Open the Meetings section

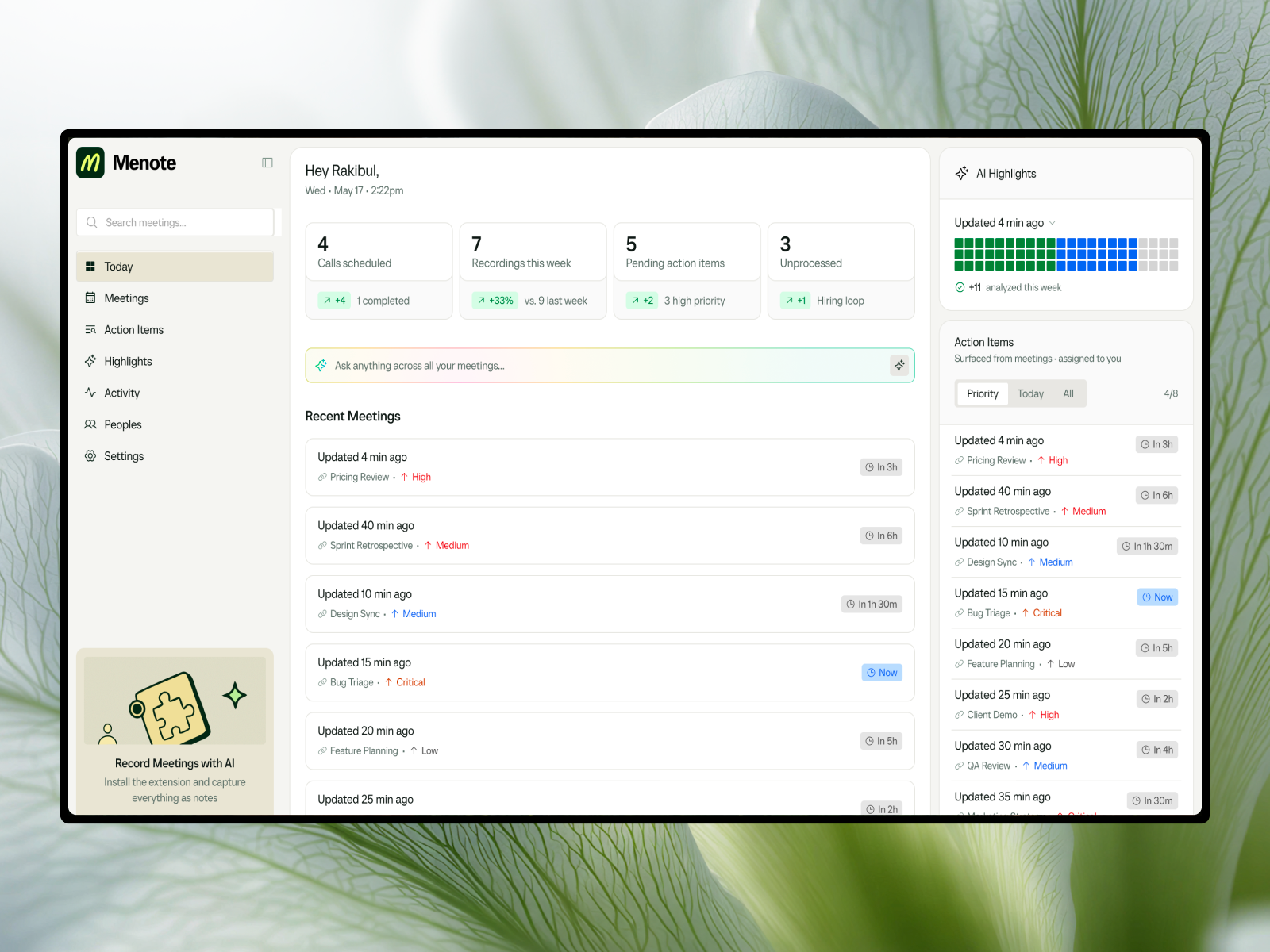click(x=175, y=298)
